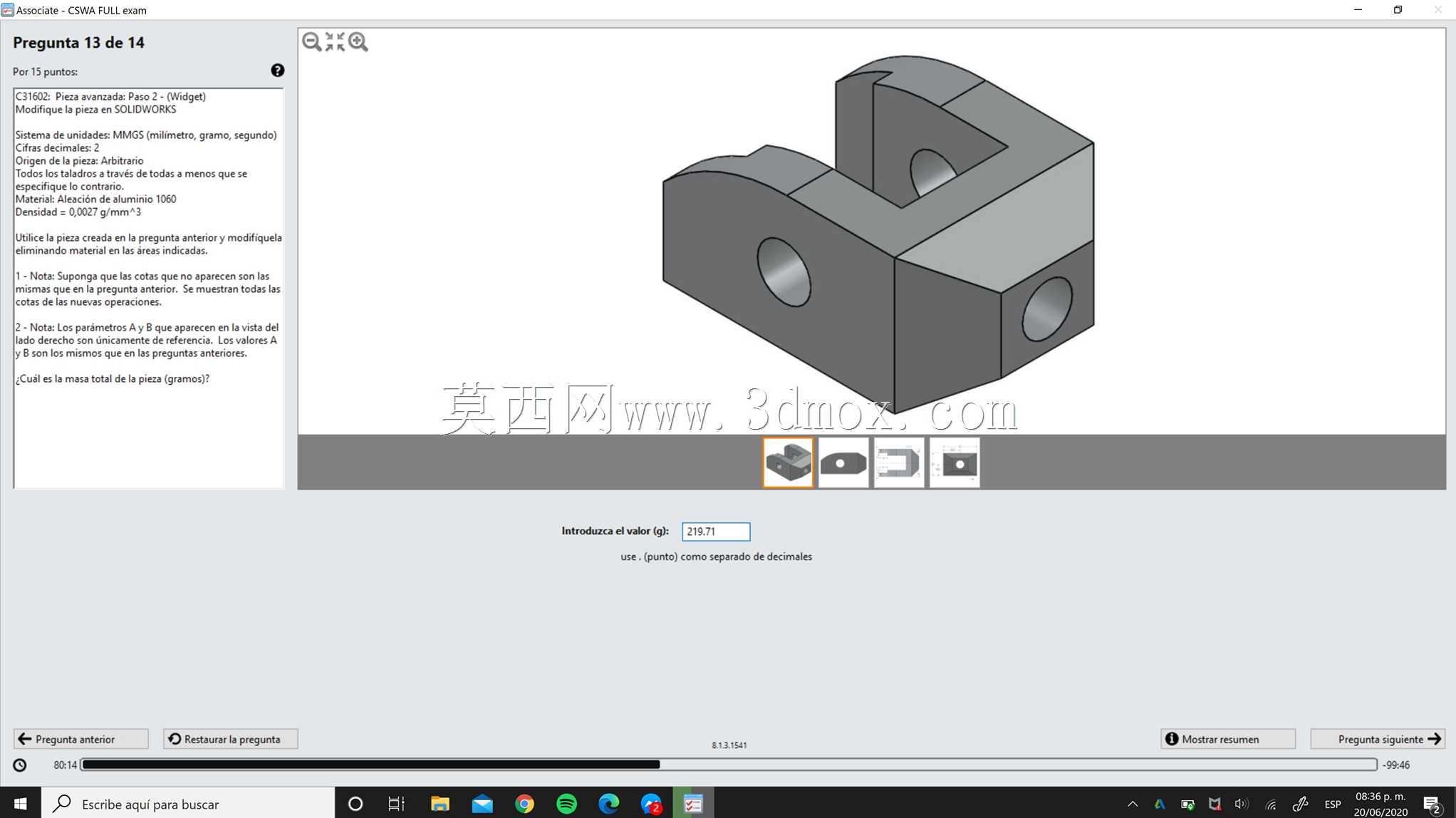Open Spotify from the taskbar

tap(567, 804)
